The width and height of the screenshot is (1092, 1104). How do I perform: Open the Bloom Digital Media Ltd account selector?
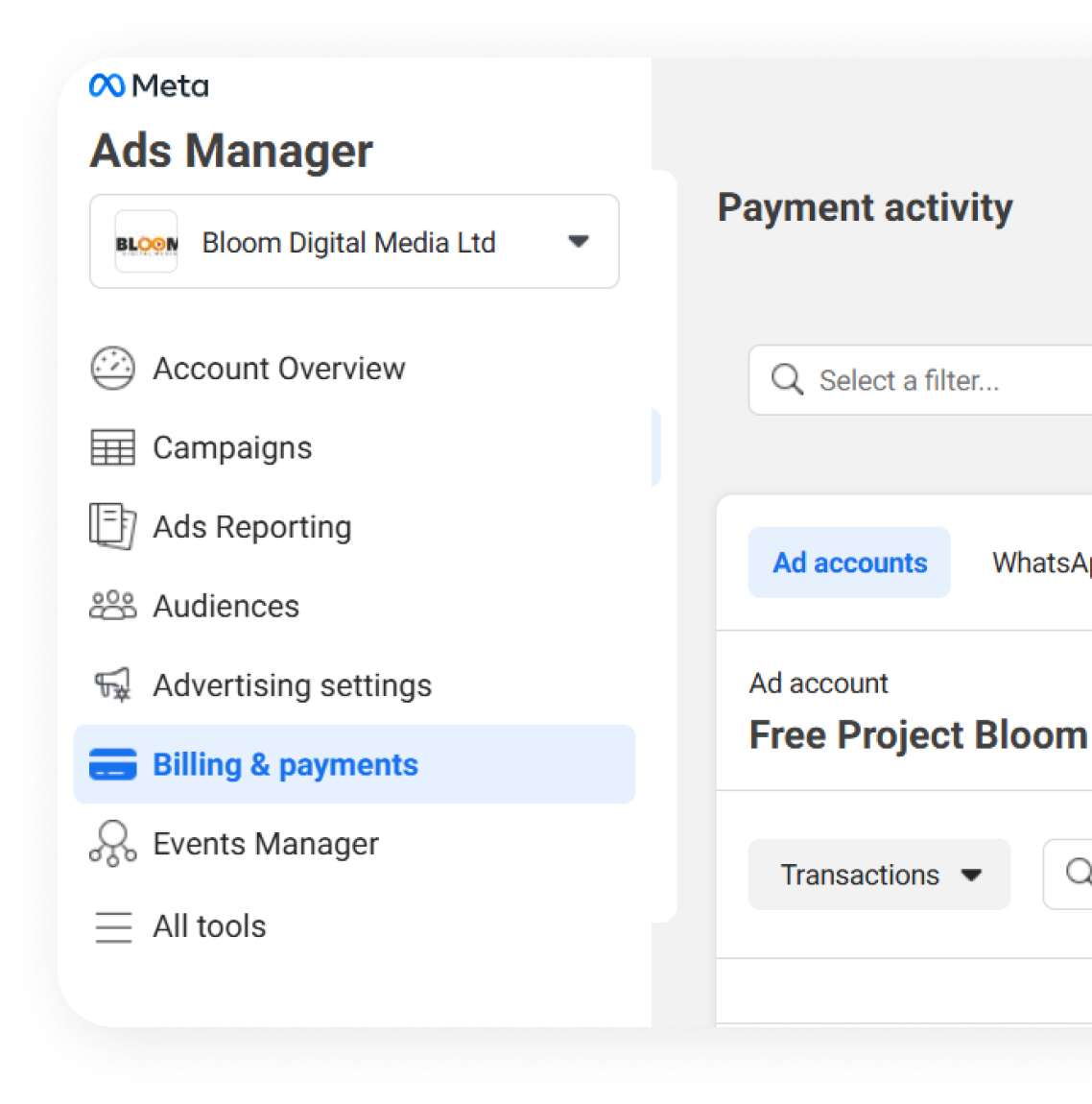(348, 243)
